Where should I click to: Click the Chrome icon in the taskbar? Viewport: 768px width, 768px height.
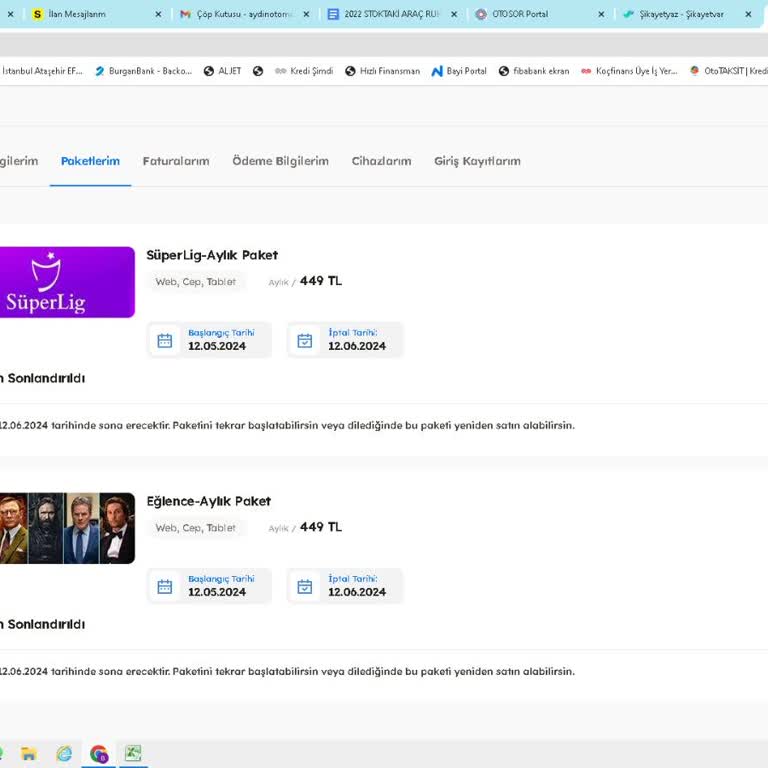pyautogui.click(x=99, y=754)
